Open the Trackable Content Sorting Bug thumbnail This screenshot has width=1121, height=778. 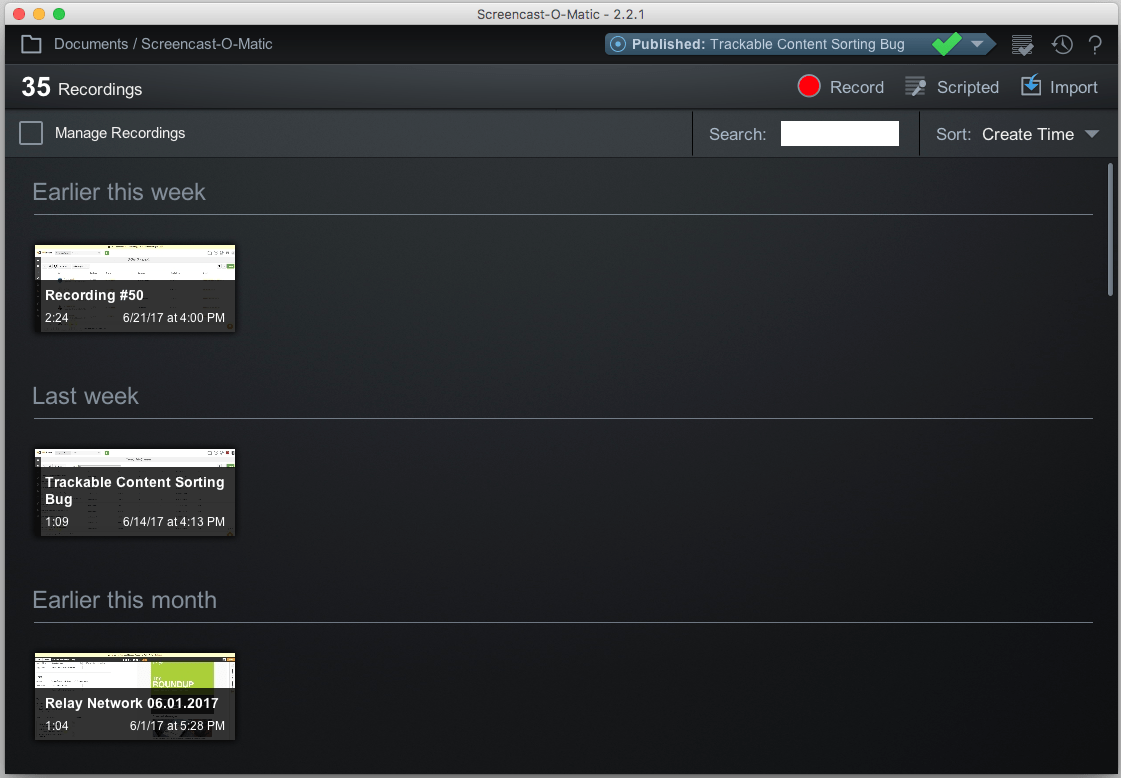tap(134, 492)
